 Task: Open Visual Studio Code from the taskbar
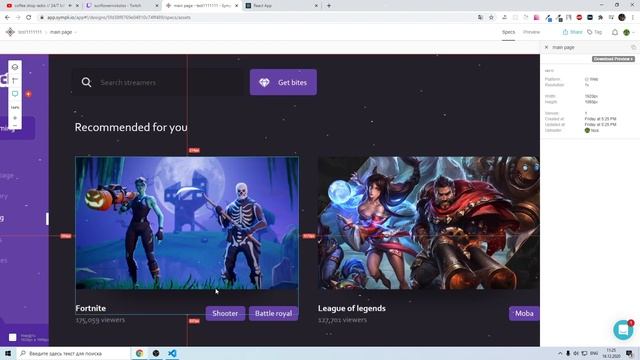172,353
